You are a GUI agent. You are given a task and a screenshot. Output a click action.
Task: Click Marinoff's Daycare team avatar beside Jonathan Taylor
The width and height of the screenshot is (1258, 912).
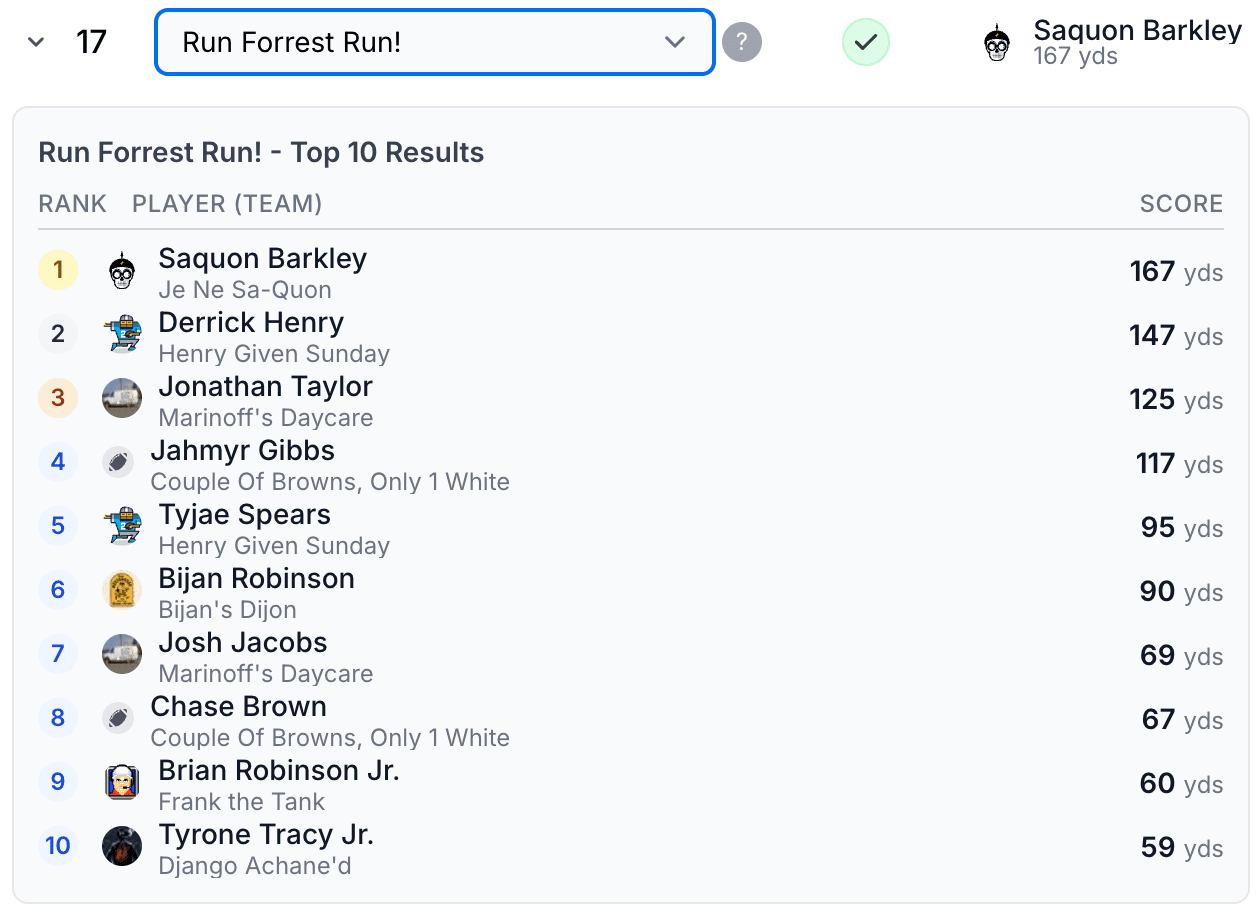coord(121,398)
